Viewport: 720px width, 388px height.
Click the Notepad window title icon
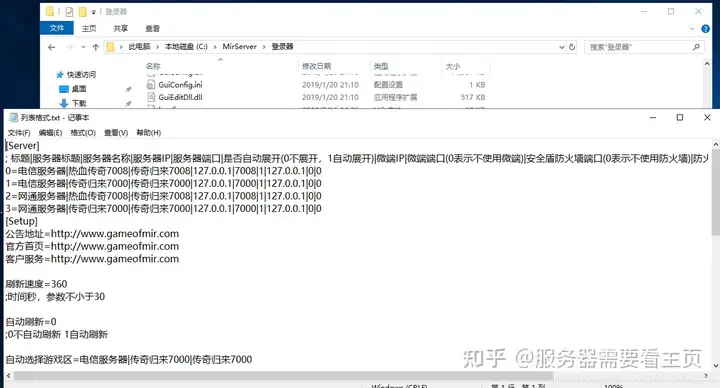13,118
